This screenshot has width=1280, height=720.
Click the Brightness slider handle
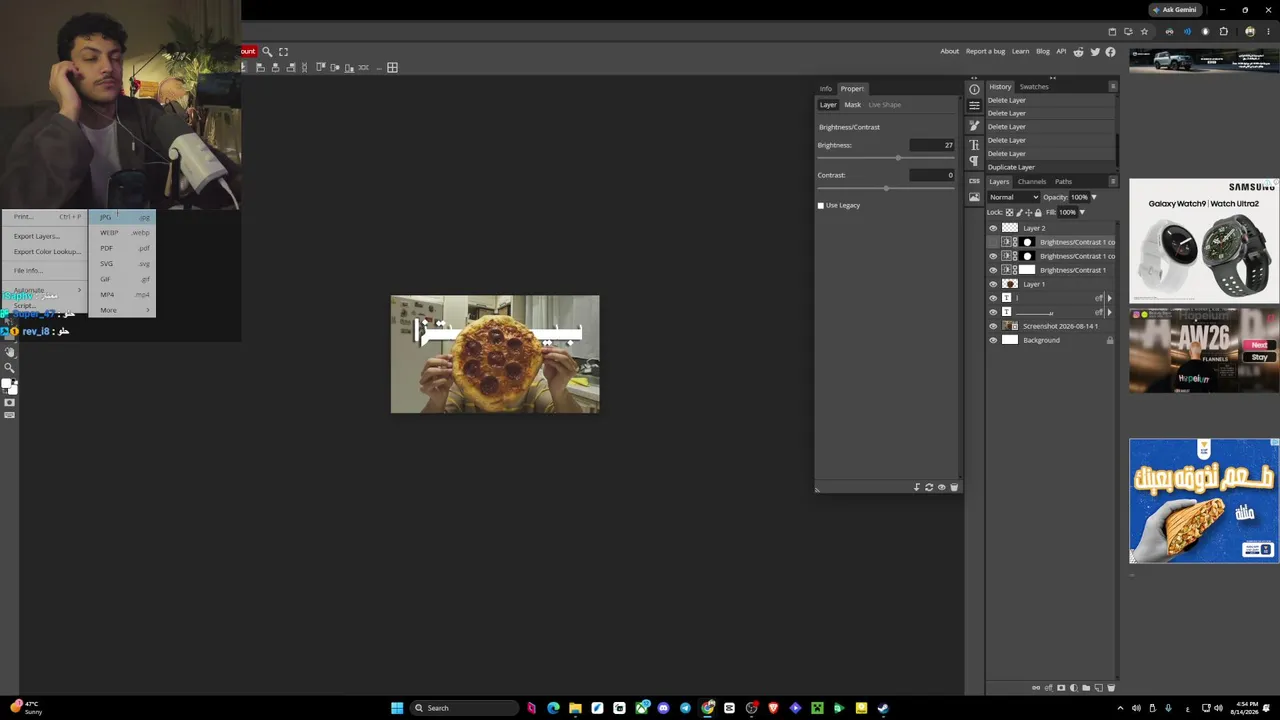pyautogui.click(x=898, y=158)
